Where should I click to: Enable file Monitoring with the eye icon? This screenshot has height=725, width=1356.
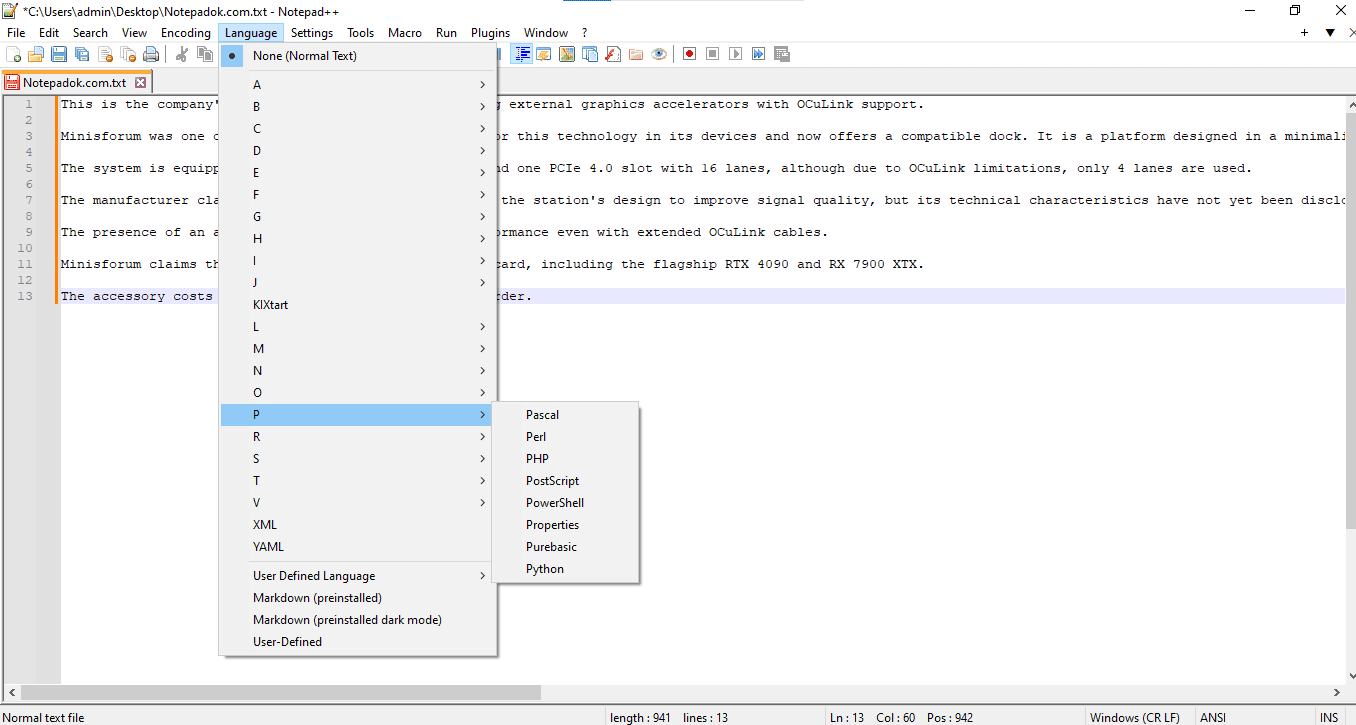[x=658, y=54]
